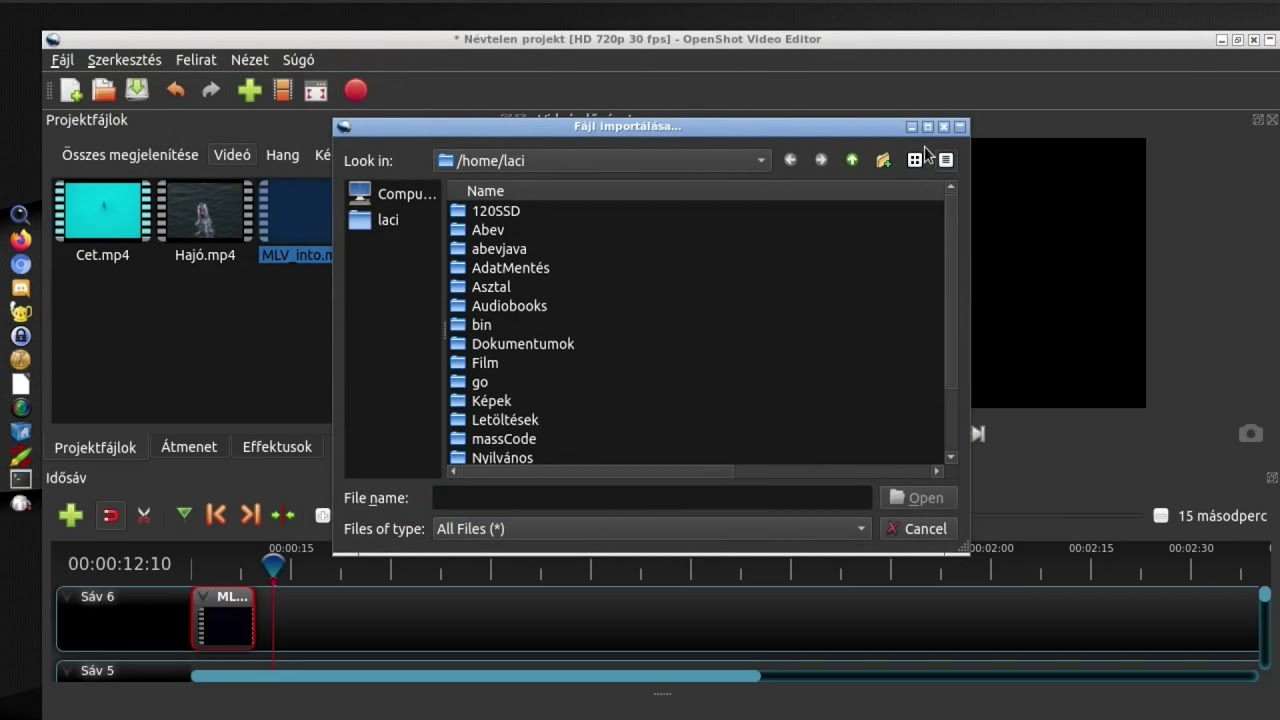Open the Felirat menu
Viewport: 1280px width, 720px height.
pos(196,60)
